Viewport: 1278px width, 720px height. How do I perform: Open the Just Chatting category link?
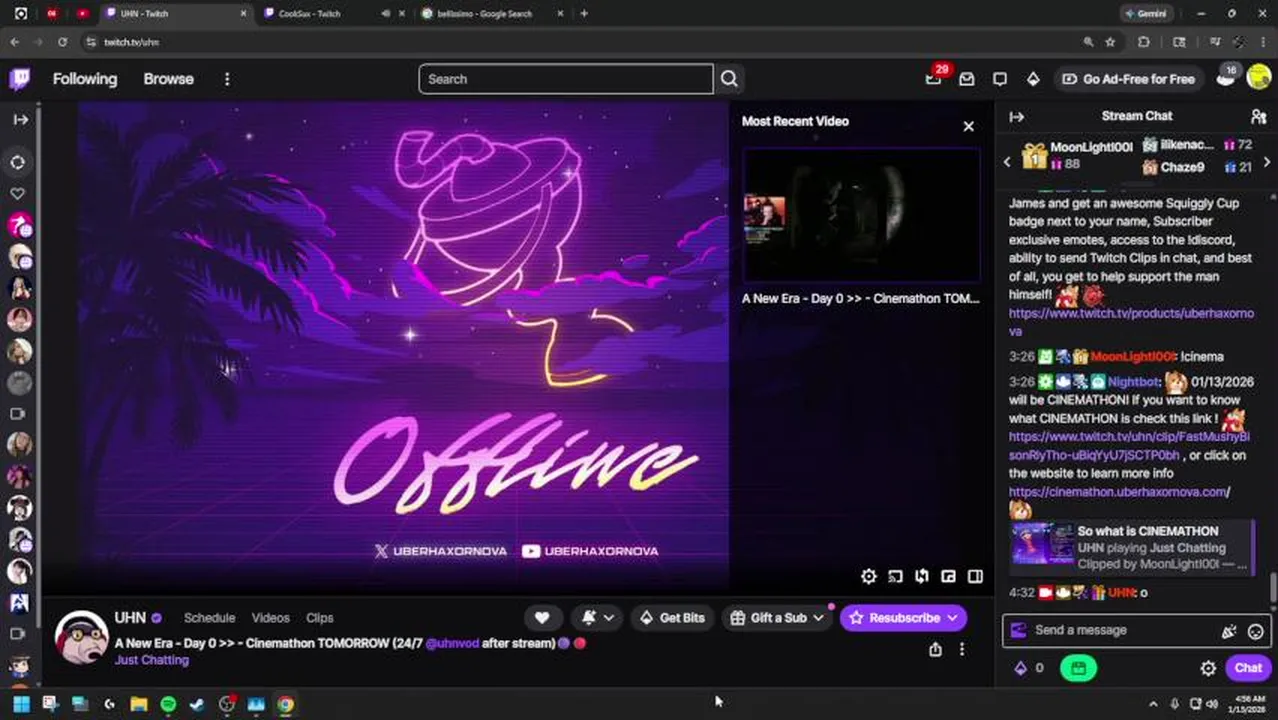point(152,660)
